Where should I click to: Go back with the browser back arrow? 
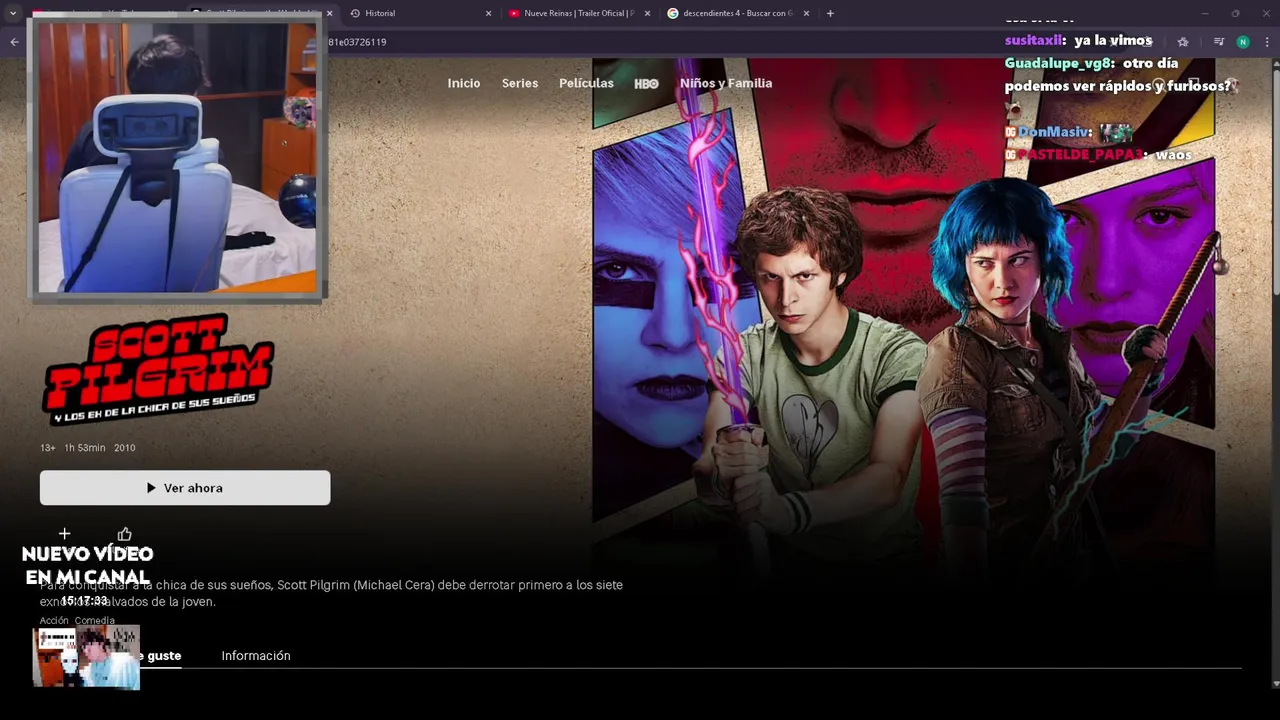coord(14,42)
